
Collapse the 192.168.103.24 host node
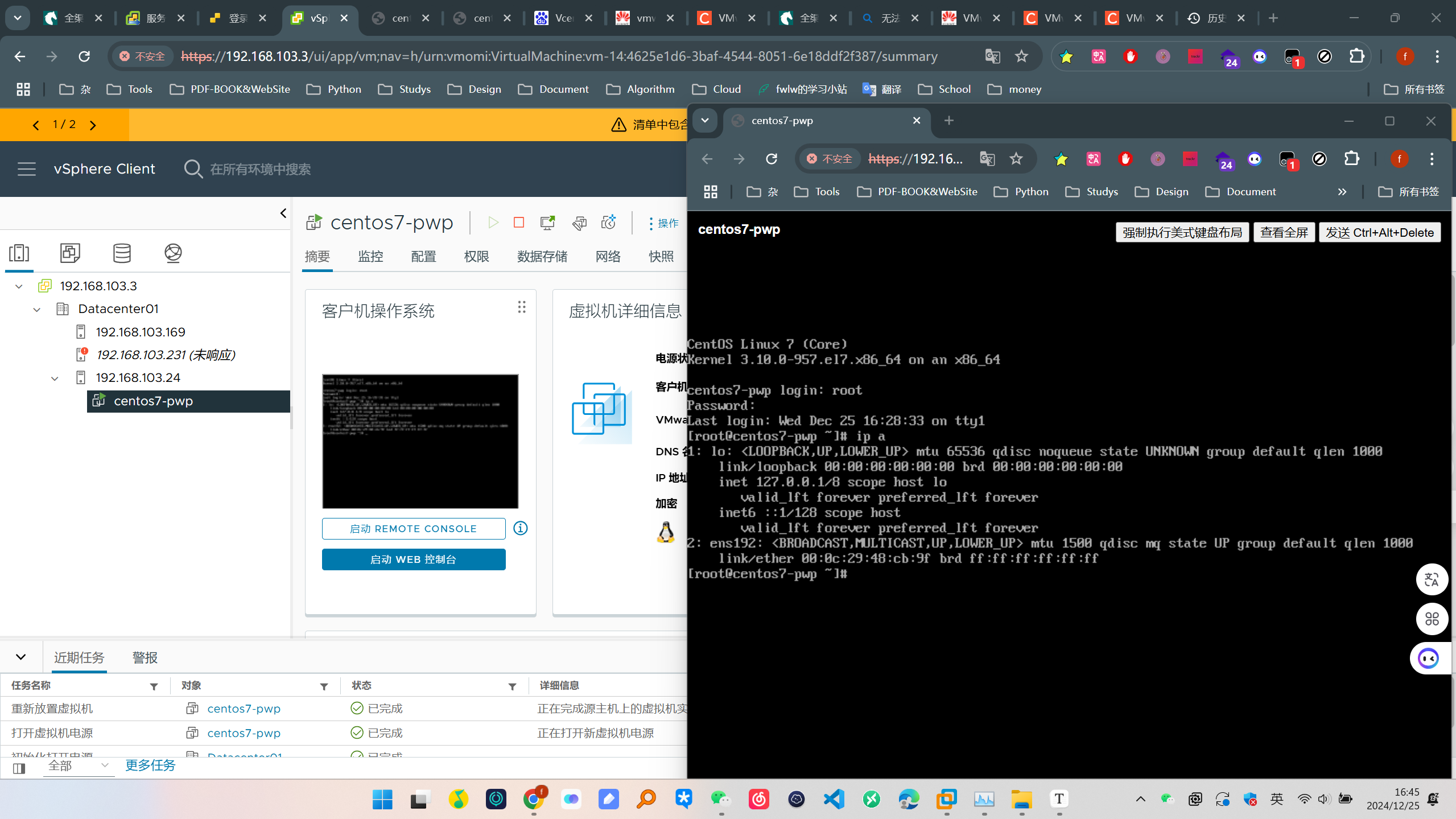pos(55,378)
